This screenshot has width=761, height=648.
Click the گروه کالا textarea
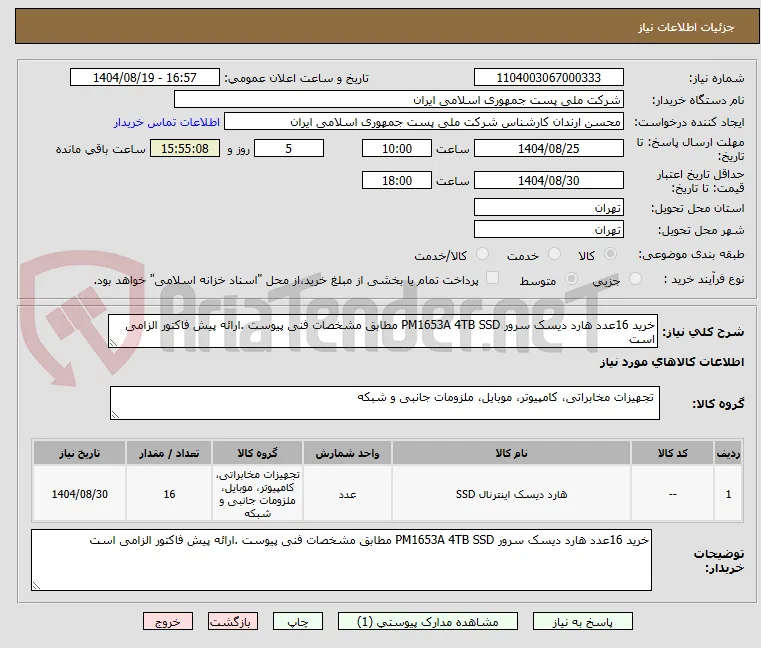pyautogui.click(x=385, y=403)
